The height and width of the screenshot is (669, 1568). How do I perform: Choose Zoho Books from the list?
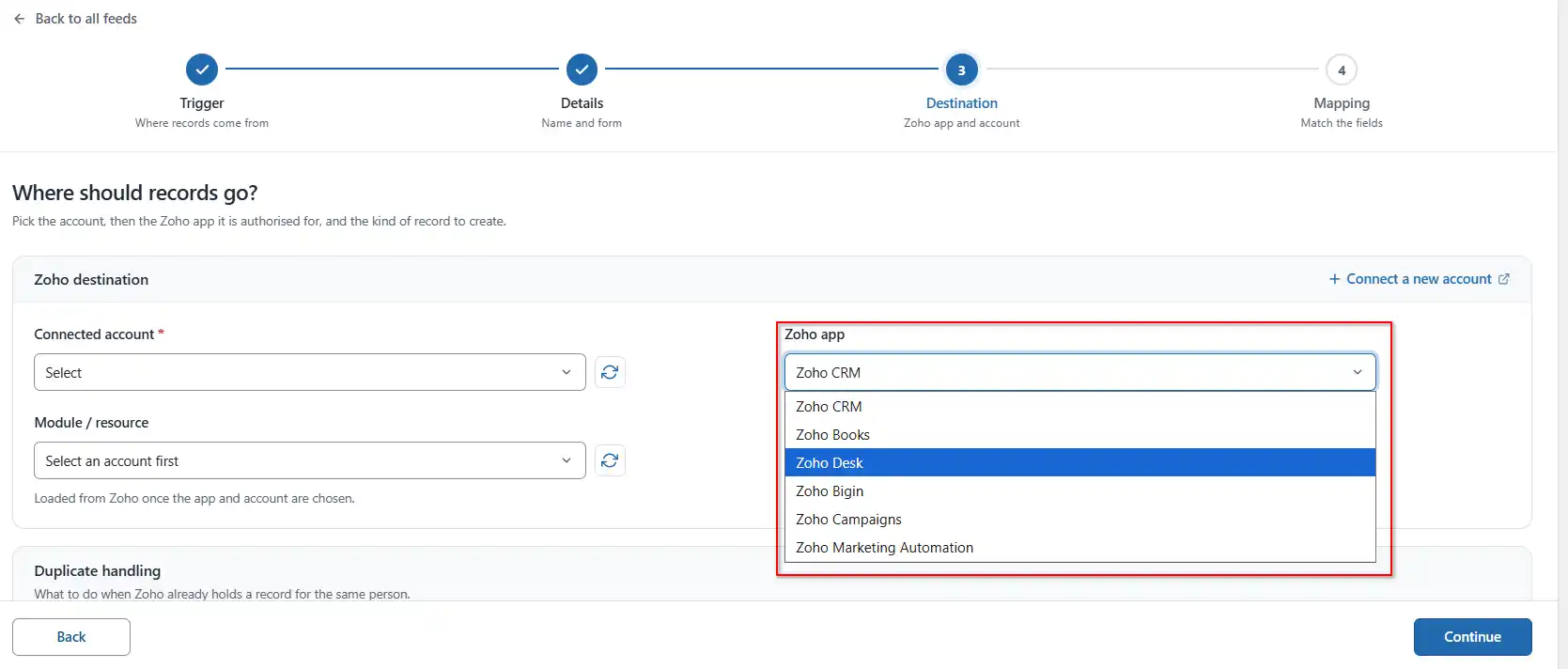(1080, 434)
